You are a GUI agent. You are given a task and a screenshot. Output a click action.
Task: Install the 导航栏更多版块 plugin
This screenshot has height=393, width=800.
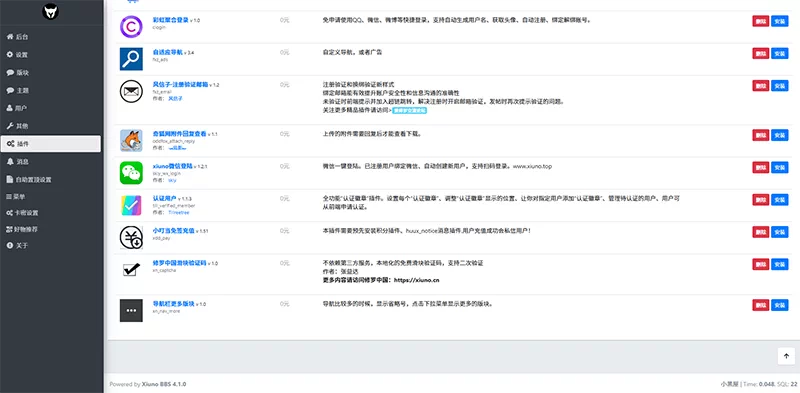point(779,305)
